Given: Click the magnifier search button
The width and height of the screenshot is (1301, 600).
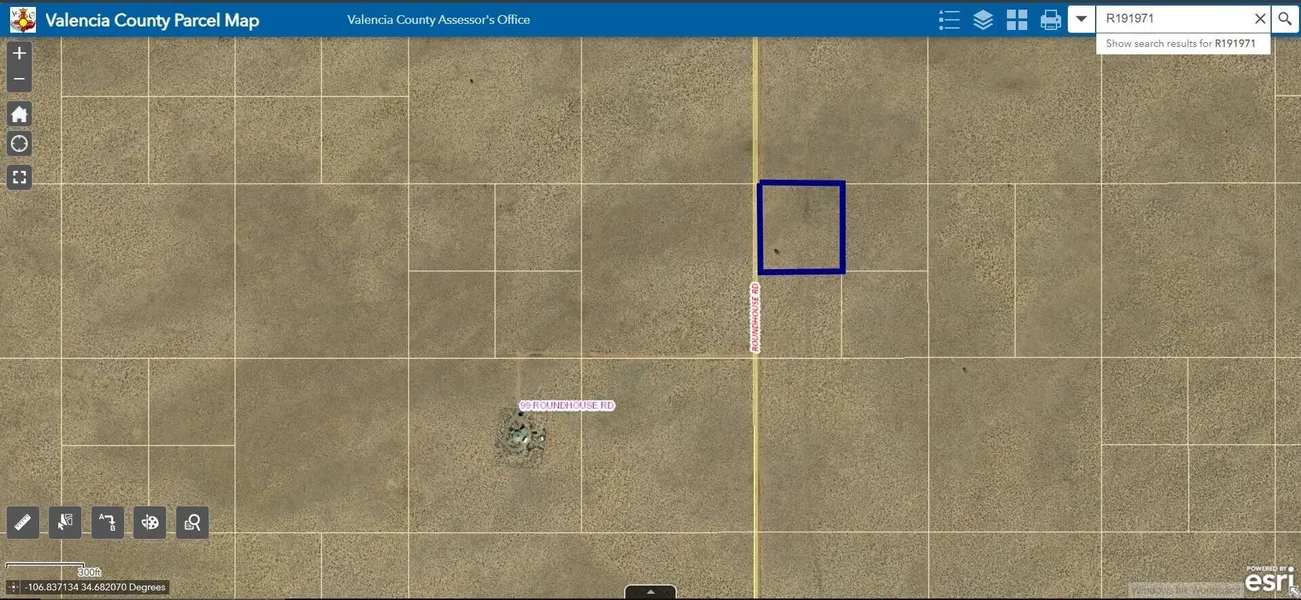Looking at the screenshot, I should (x=1285, y=19).
